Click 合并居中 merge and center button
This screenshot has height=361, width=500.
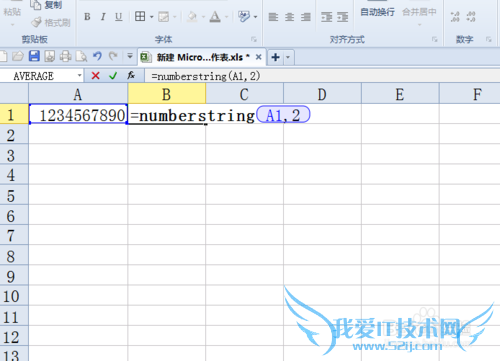pyautogui.click(x=419, y=12)
